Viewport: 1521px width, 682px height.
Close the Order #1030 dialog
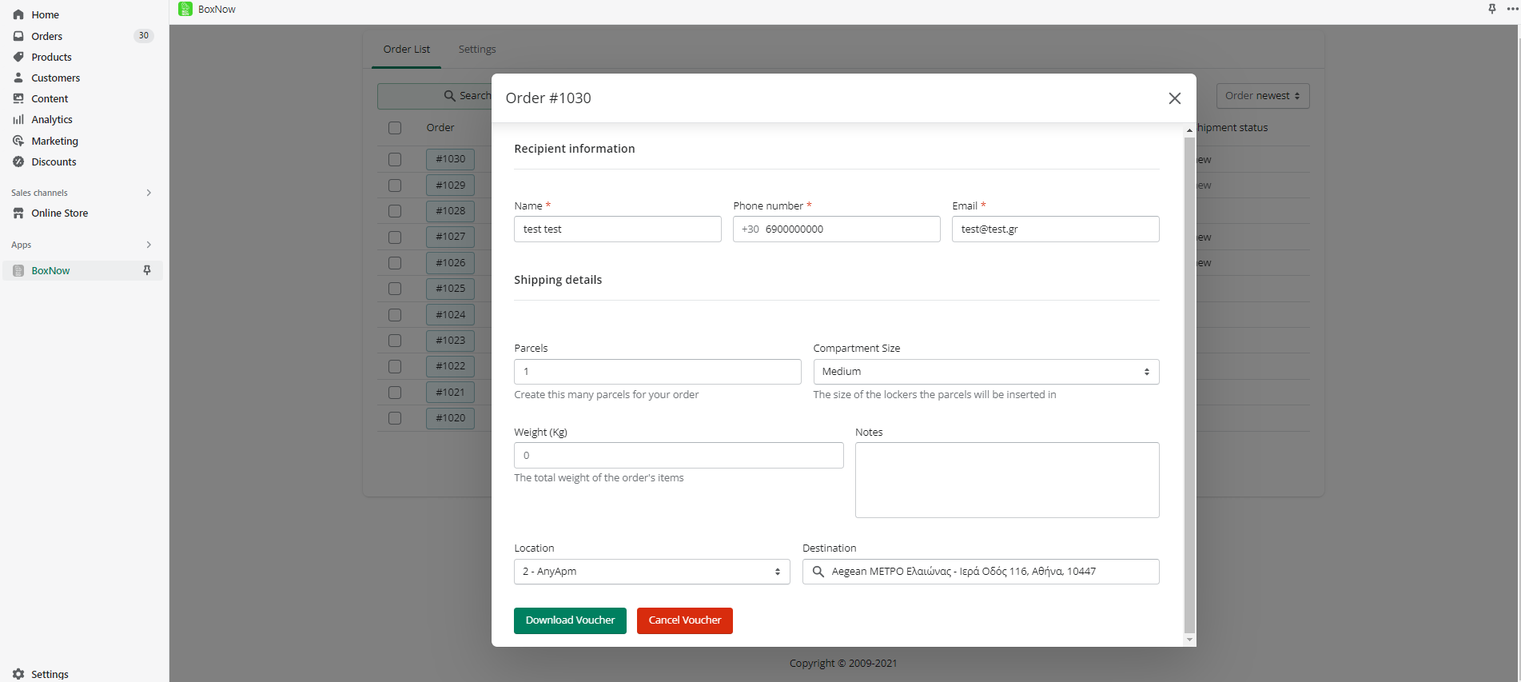1174,98
